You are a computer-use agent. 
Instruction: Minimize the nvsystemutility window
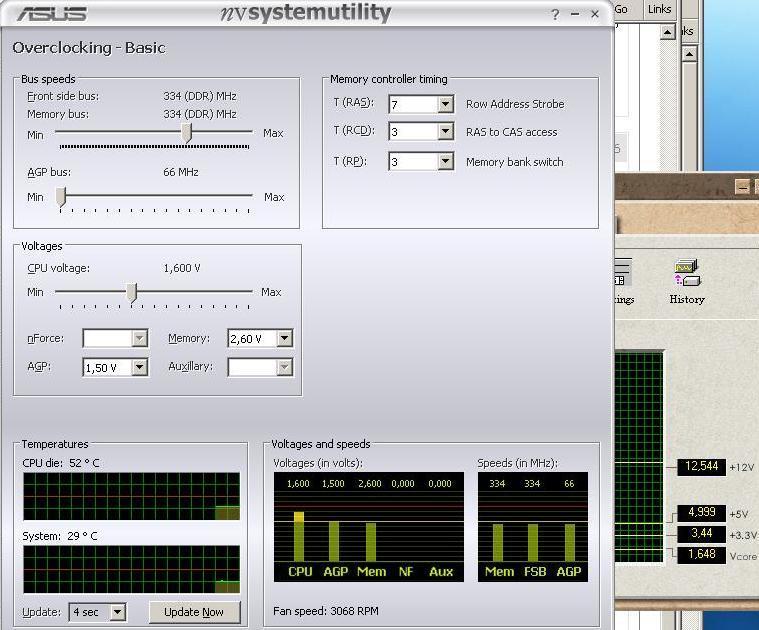coord(575,14)
